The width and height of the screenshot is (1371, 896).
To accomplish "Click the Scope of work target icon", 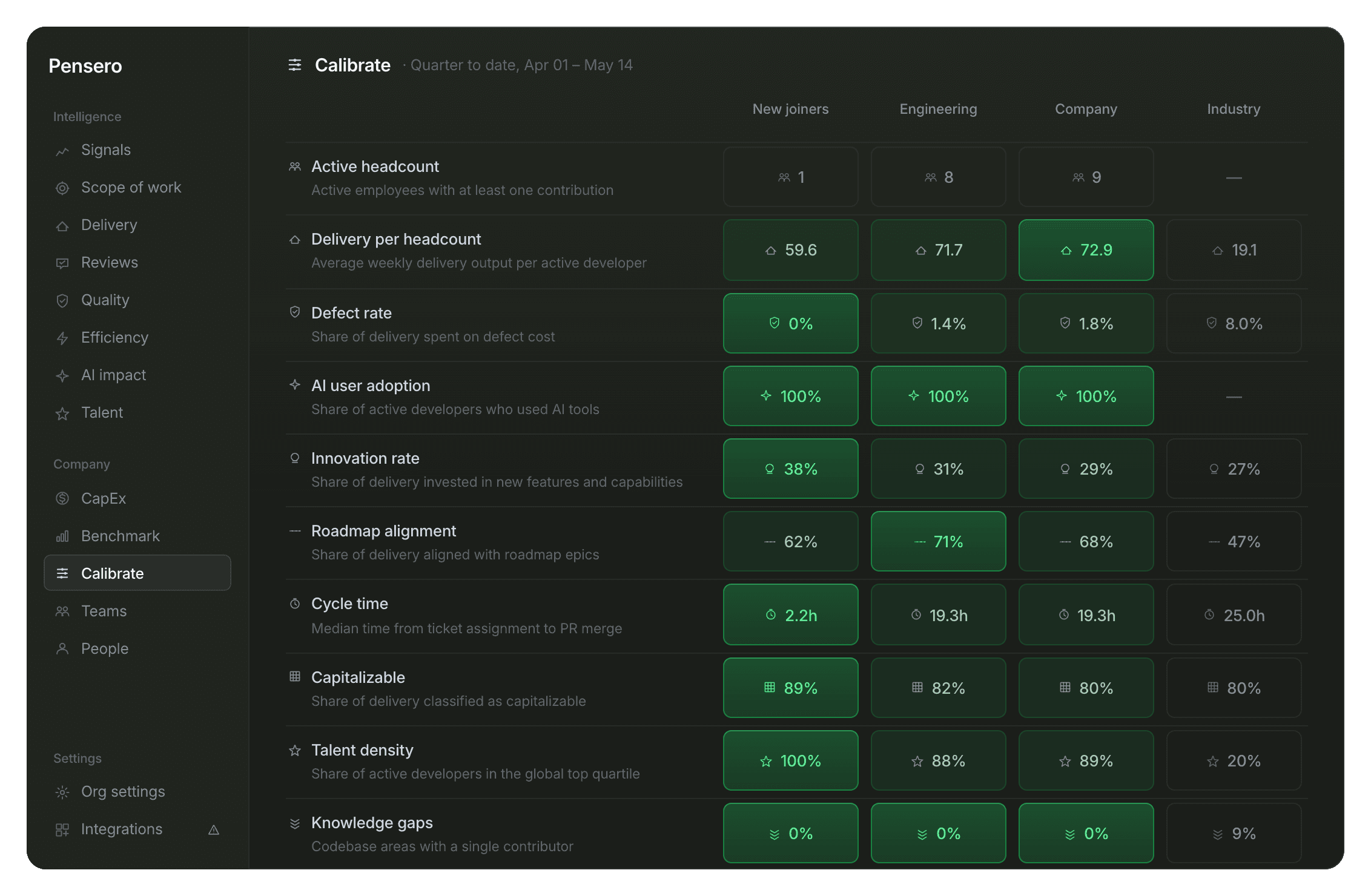I will [x=62, y=188].
